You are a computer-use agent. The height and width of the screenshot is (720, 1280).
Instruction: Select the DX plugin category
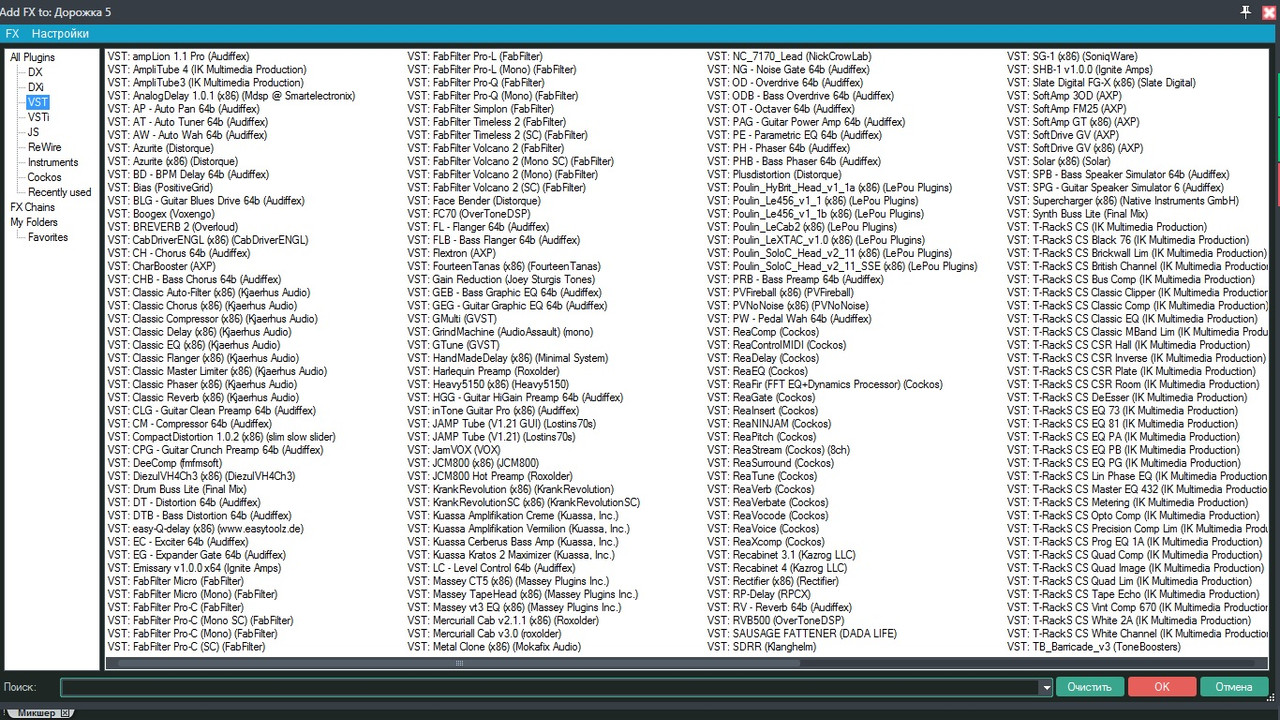(x=35, y=72)
